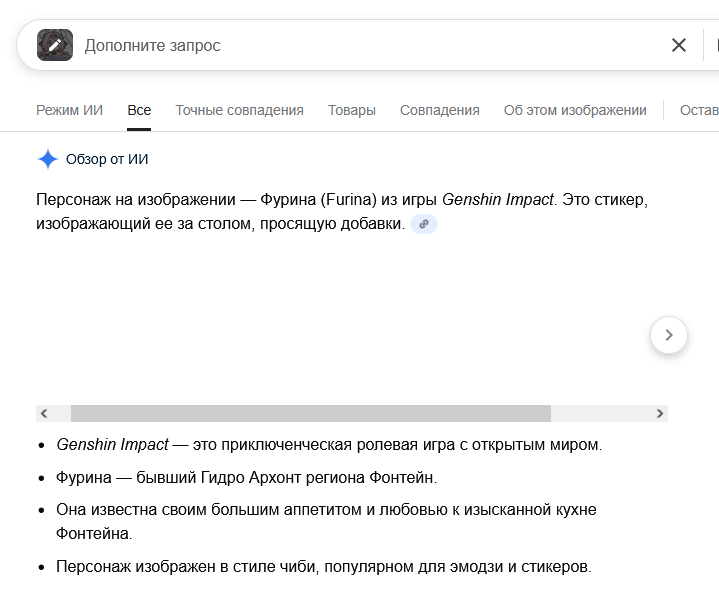Click the horizontal scrollbar left arrow
719x599 pixels.
point(44,413)
